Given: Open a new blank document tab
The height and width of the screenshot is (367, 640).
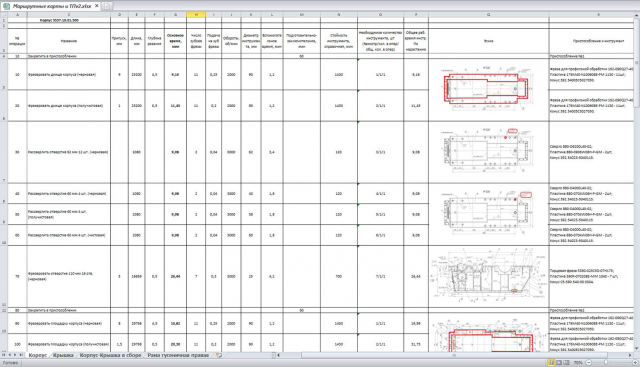Looking at the screenshot, I should [x=107, y=6].
